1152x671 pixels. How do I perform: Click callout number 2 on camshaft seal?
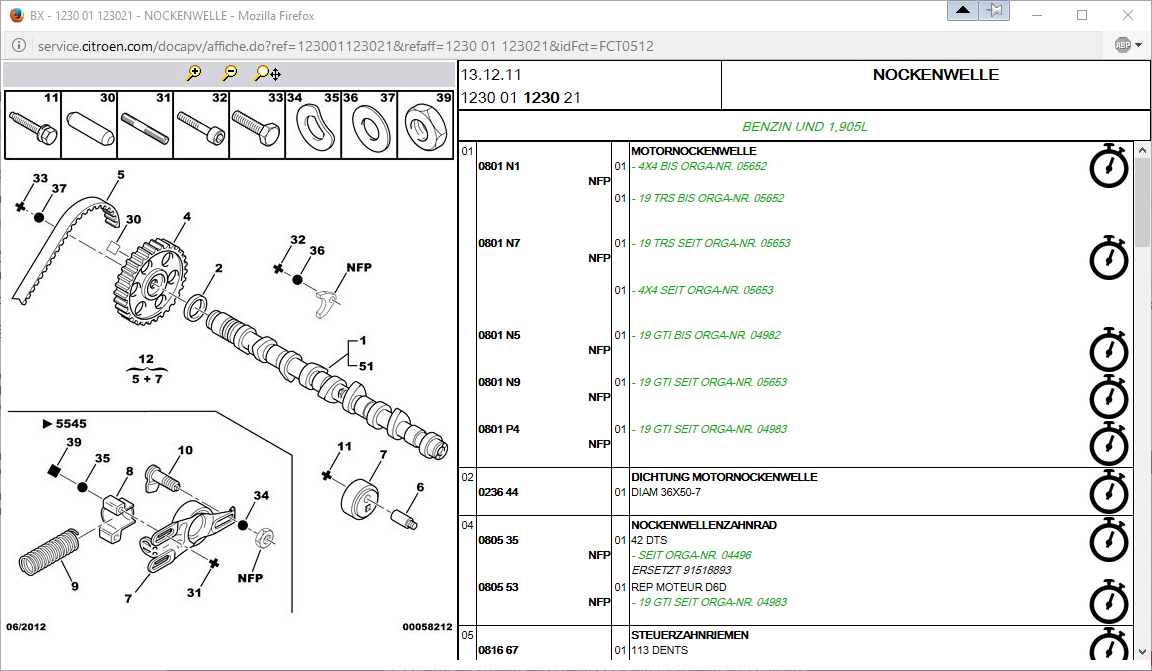coord(219,268)
